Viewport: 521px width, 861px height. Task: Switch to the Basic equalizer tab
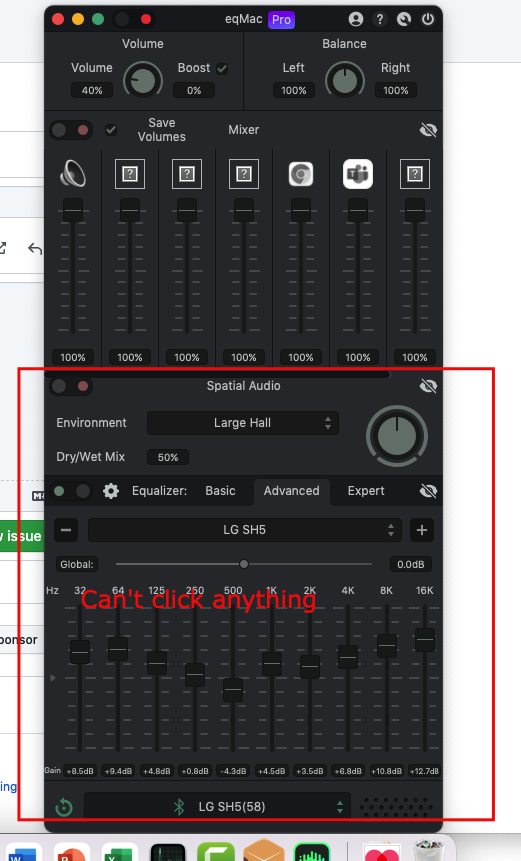coord(220,491)
